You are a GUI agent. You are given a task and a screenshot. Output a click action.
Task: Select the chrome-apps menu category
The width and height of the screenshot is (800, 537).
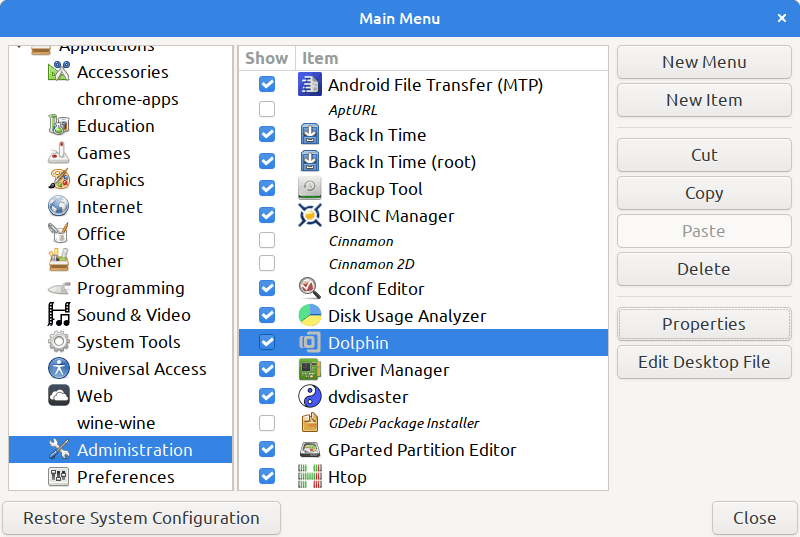(x=120, y=99)
